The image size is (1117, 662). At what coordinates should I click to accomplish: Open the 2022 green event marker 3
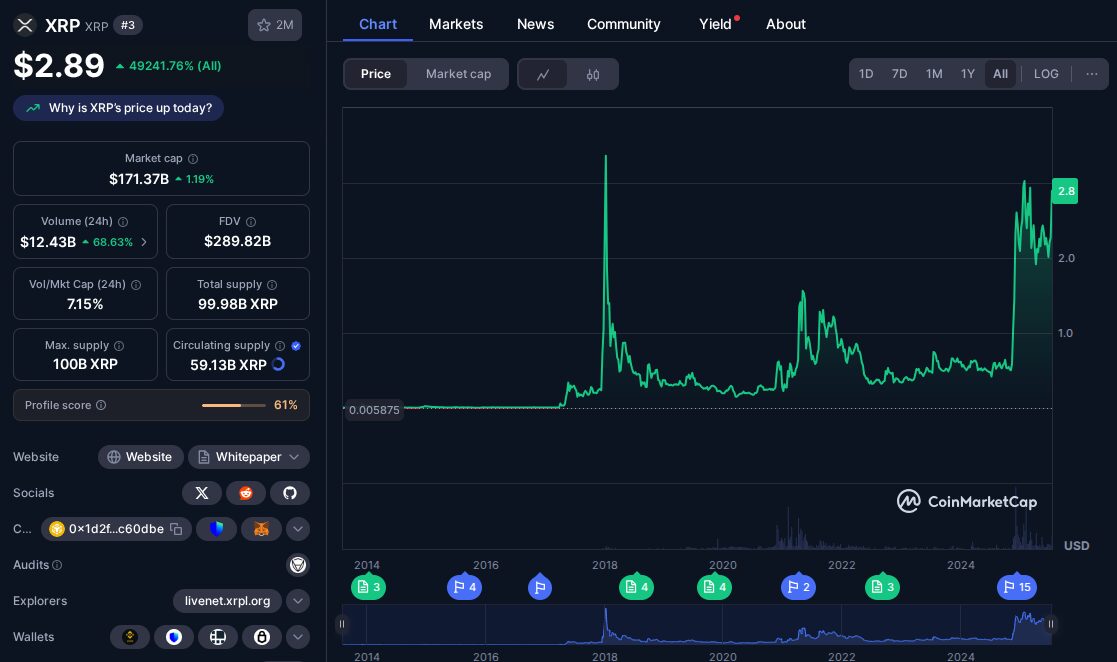coord(882,586)
